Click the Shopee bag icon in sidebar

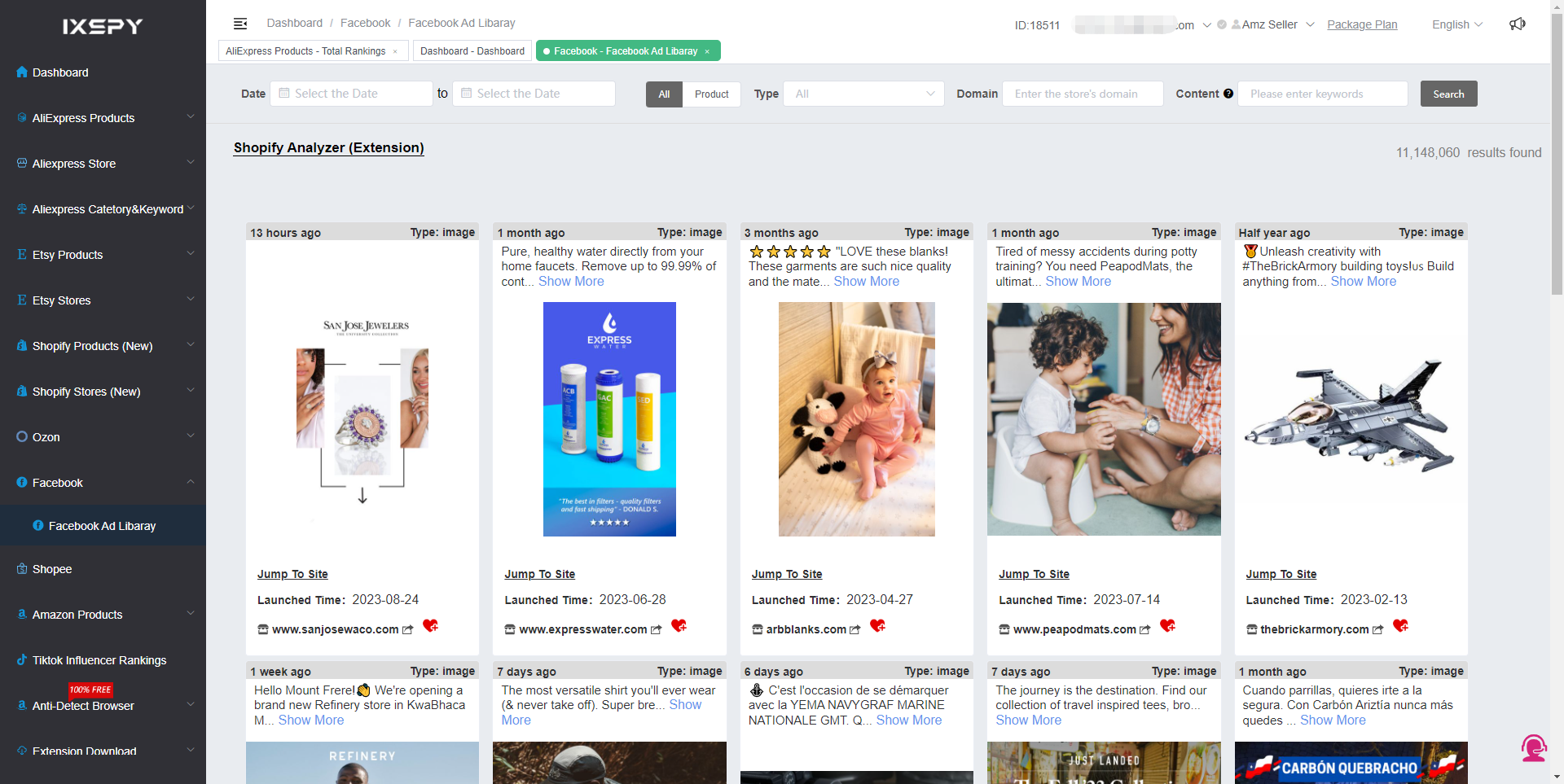(x=22, y=569)
